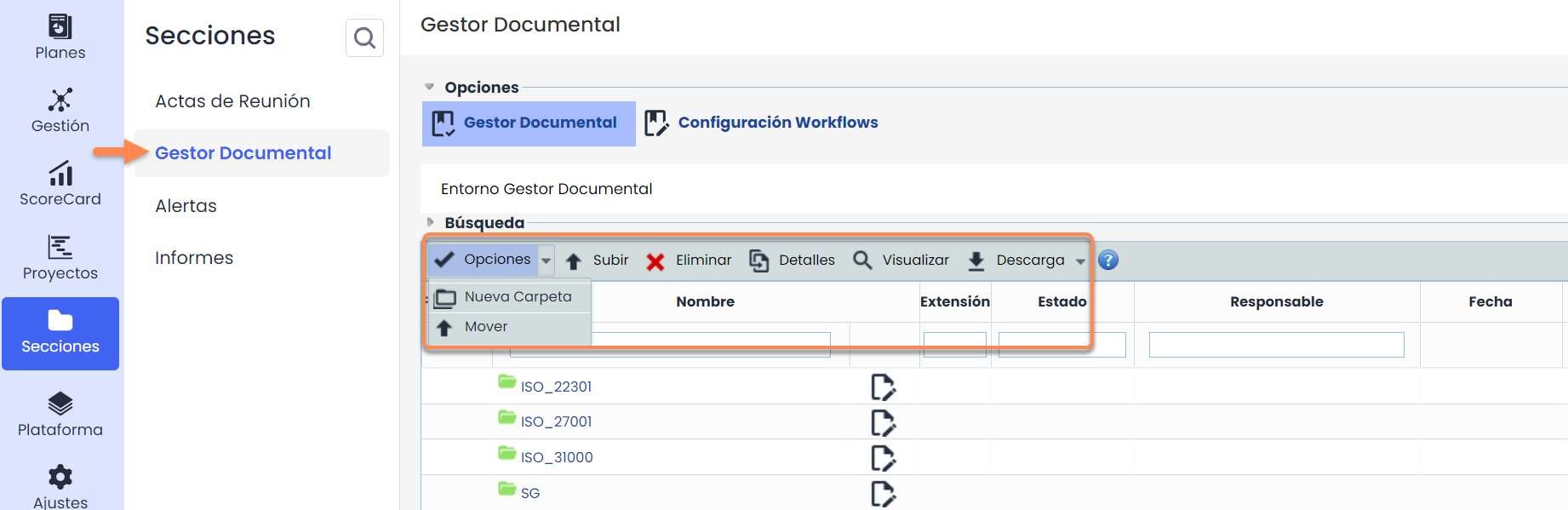Viewport: 1568px width, 510px height.
Task: Choose Mover in the Opciones menu
Action: (485, 327)
